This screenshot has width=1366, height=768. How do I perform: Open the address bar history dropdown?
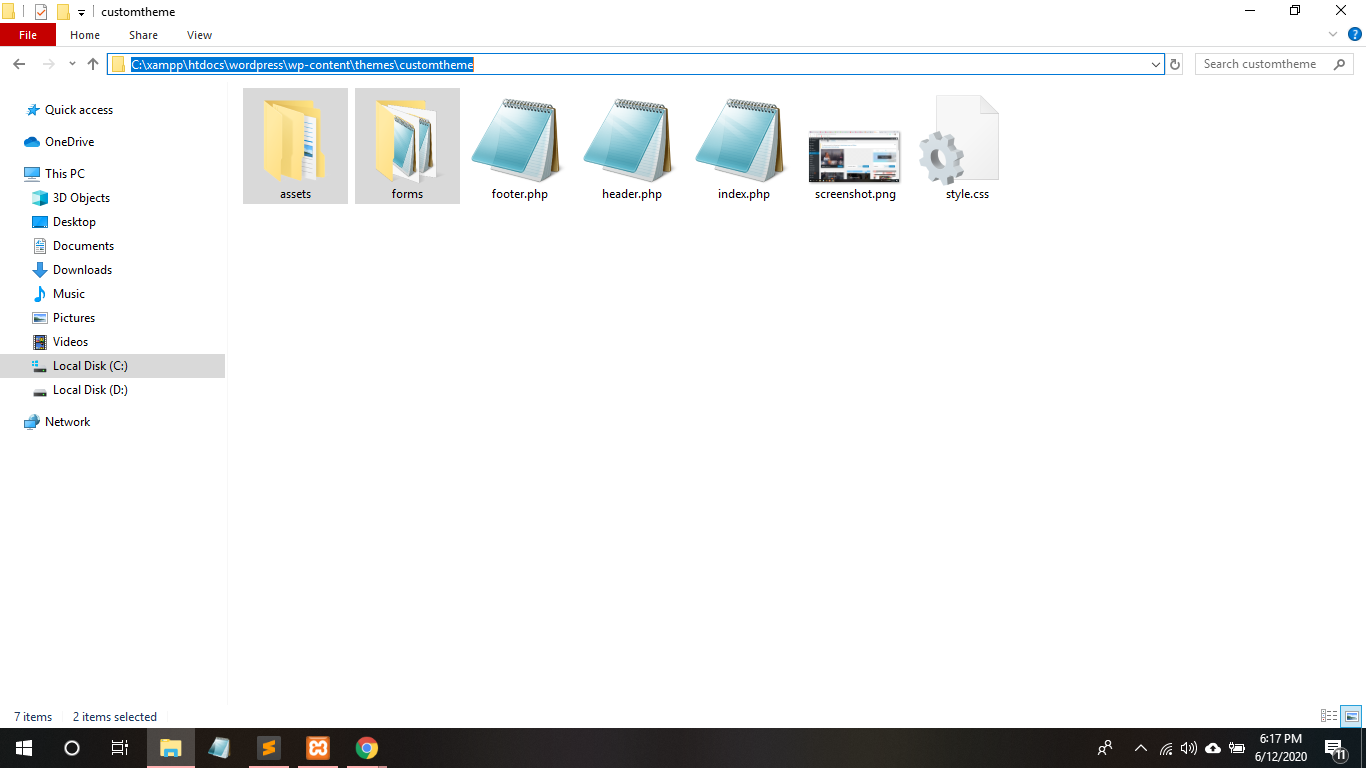coord(1156,64)
